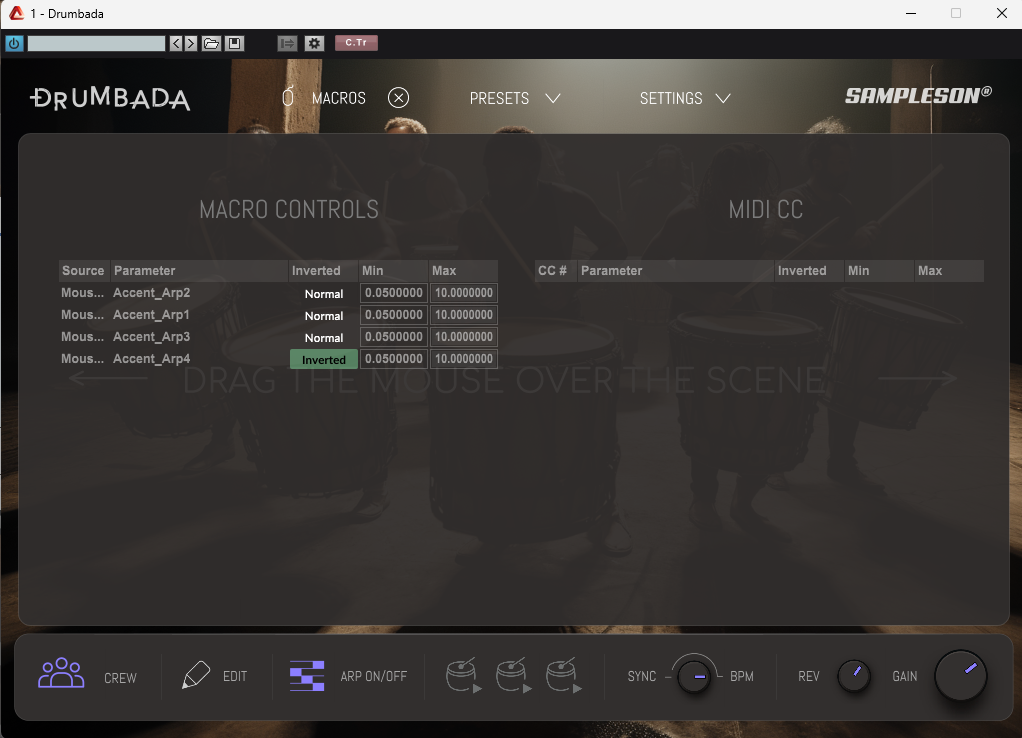Click the SYNC label
This screenshot has width=1022, height=738.
[642, 677]
